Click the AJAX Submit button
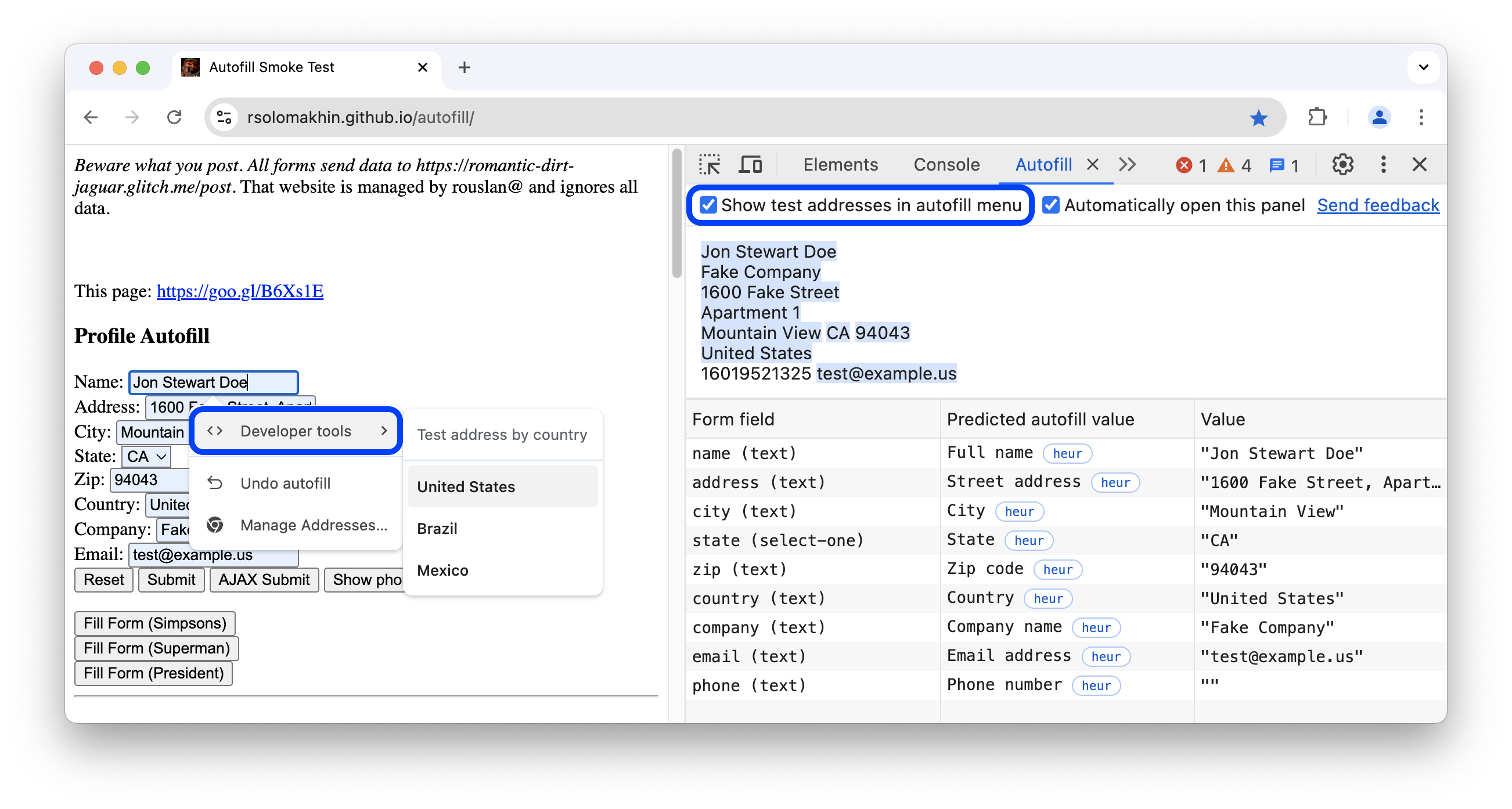This screenshot has height=809, width=1512. [x=264, y=580]
